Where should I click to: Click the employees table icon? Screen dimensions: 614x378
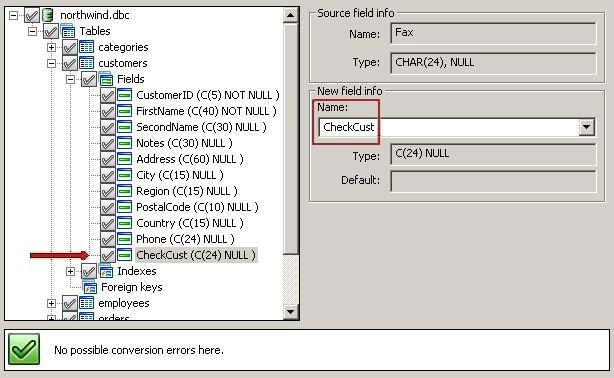(87, 303)
